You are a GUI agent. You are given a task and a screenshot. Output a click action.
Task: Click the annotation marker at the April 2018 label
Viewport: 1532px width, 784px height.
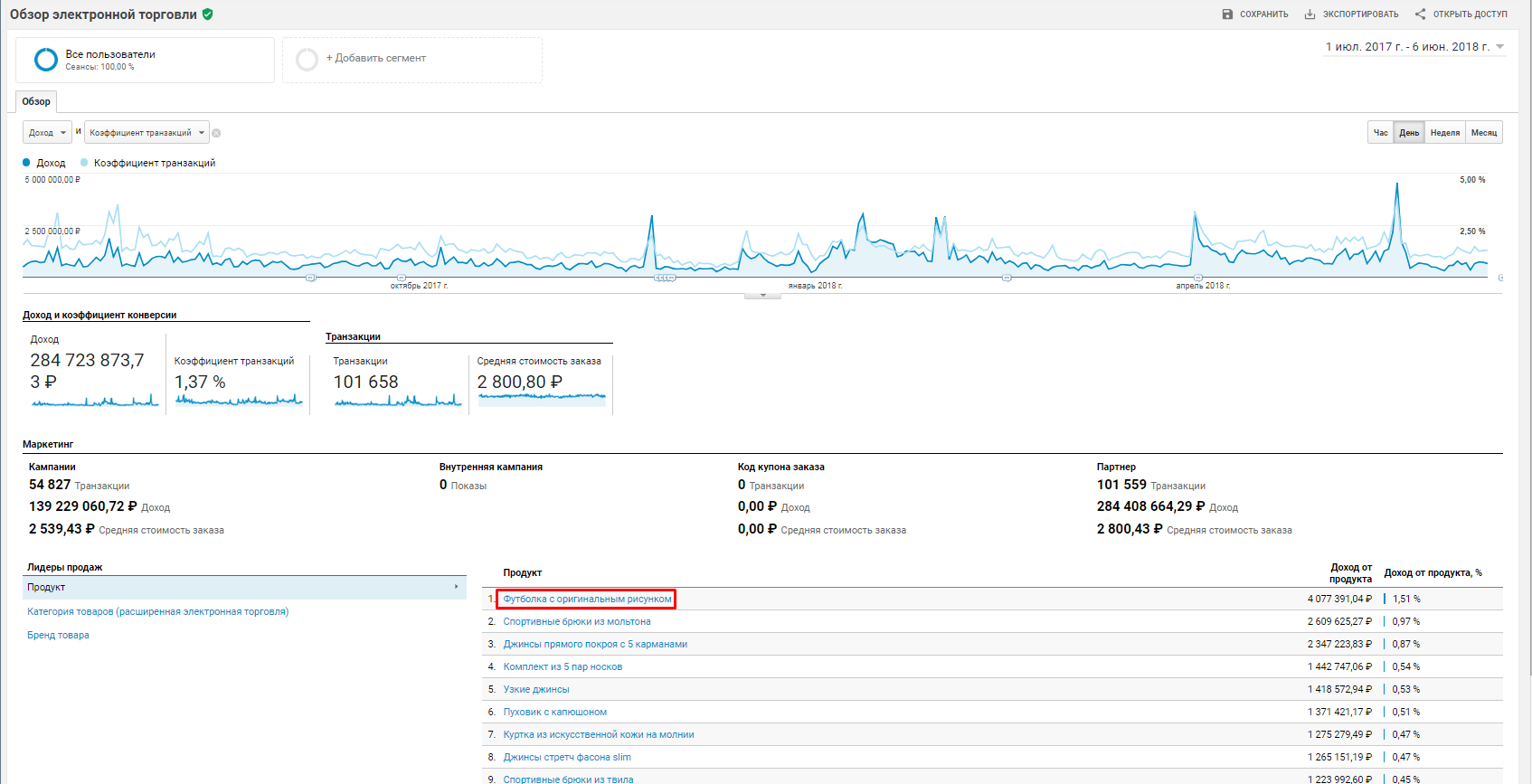point(1198,278)
